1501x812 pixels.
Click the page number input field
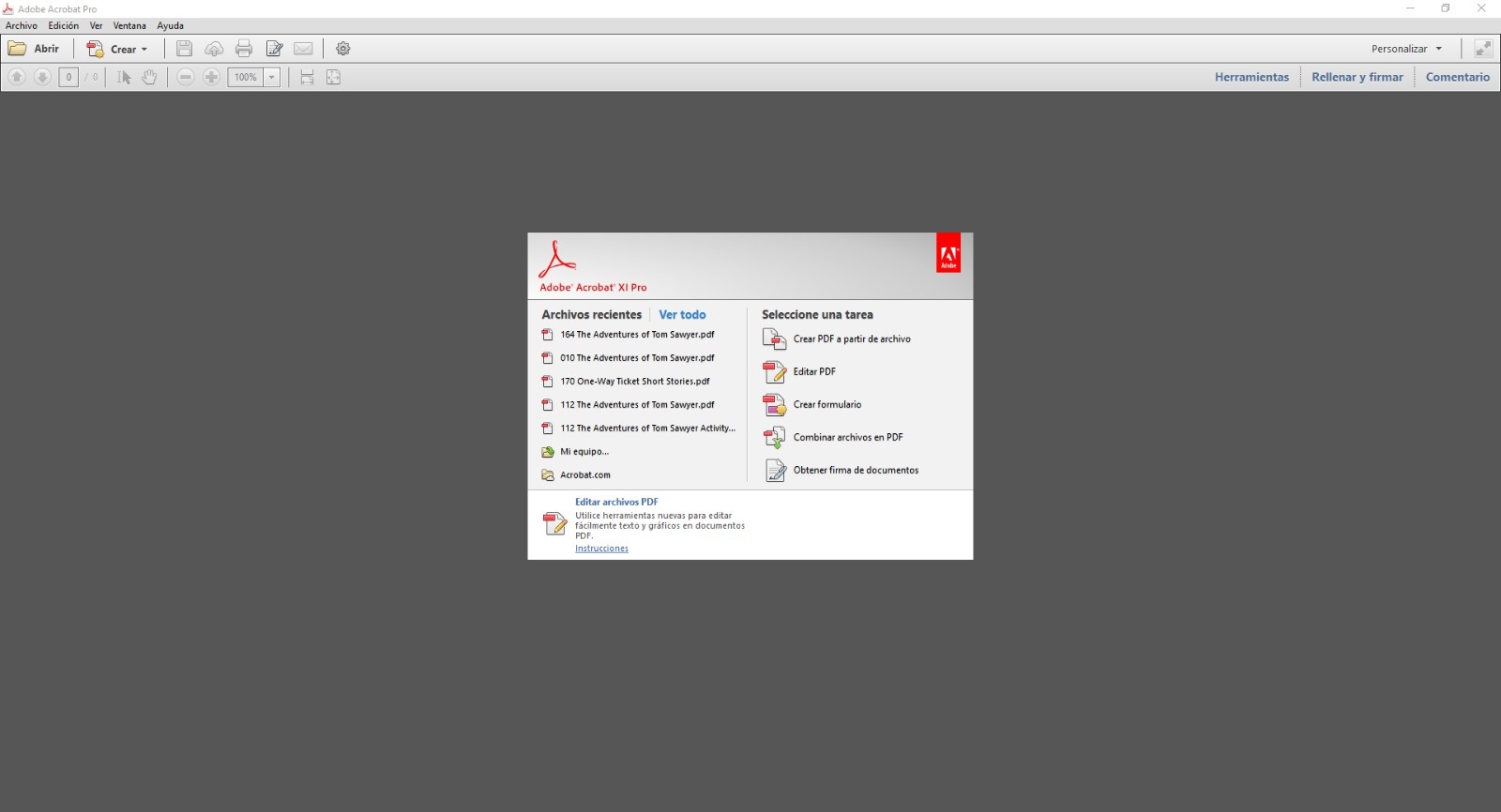[x=68, y=77]
